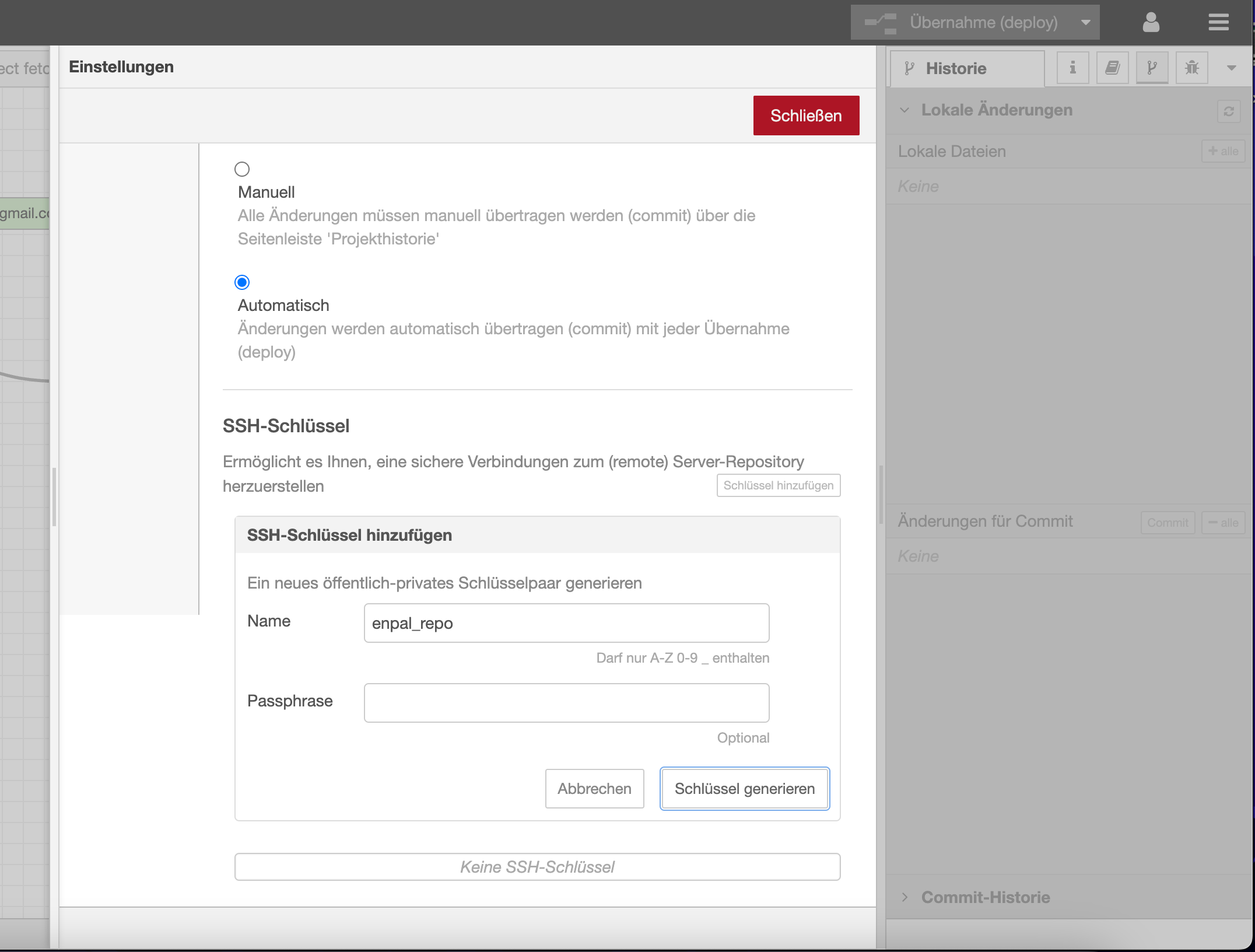Refresh the Lokale Änderungen panel
The height and width of the screenshot is (952, 1255).
point(1229,111)
